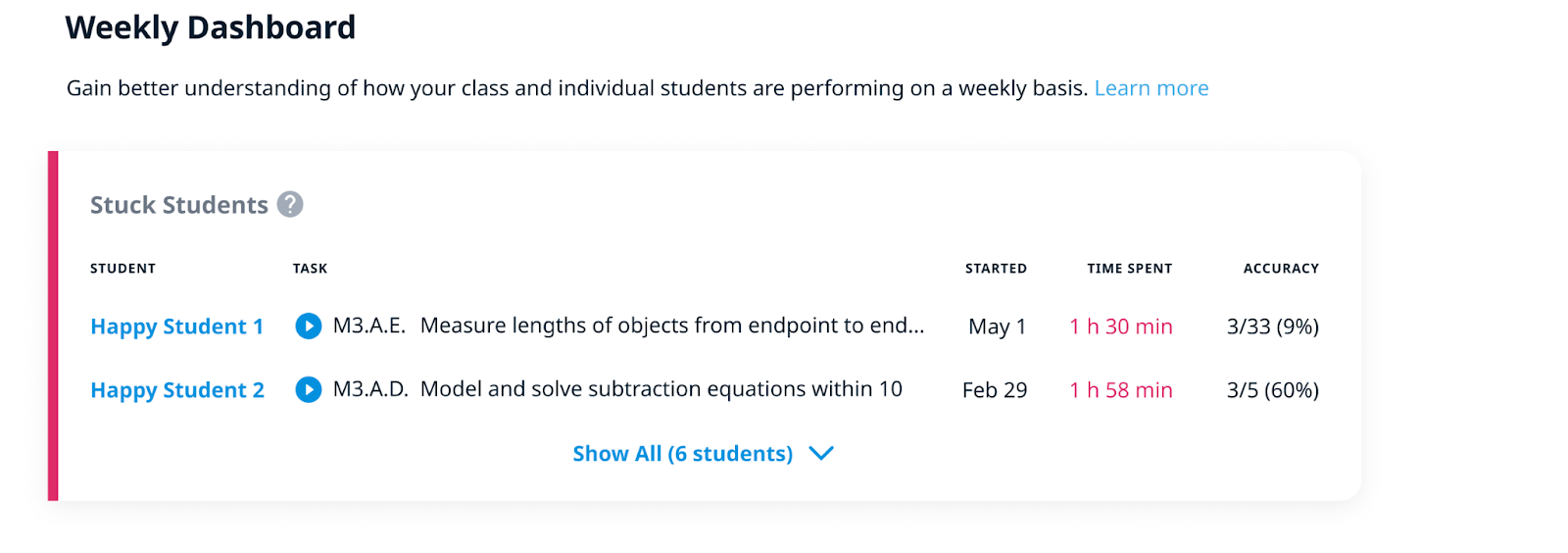Sort by the STARTED column header
1568x553 pixels.
996,269
